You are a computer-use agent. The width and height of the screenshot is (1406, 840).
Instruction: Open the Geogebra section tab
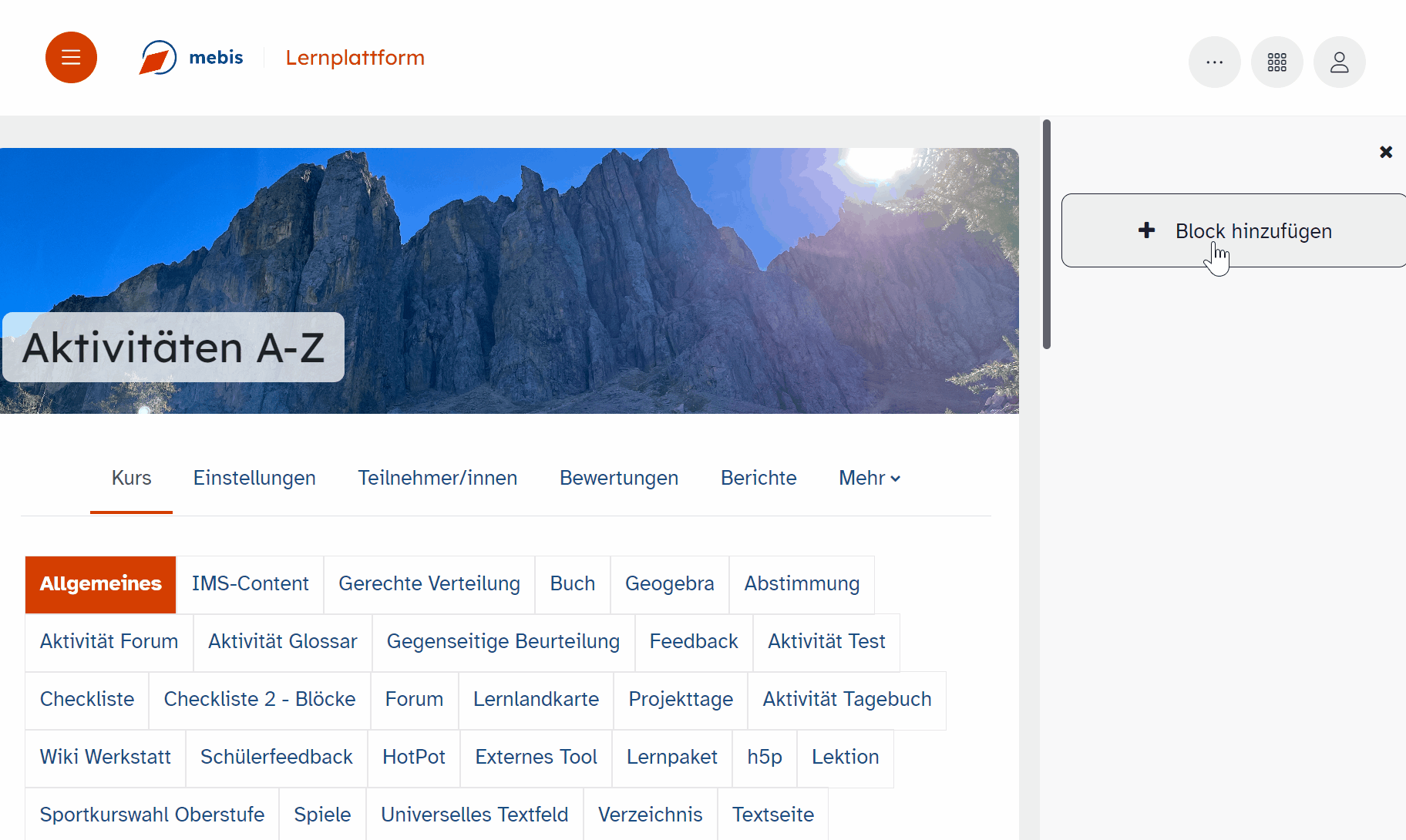(669, 584)
